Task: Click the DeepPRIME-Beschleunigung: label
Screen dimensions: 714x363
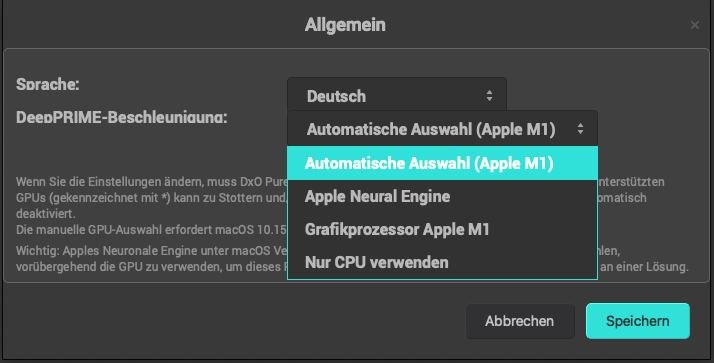Action: click(122, 118)
